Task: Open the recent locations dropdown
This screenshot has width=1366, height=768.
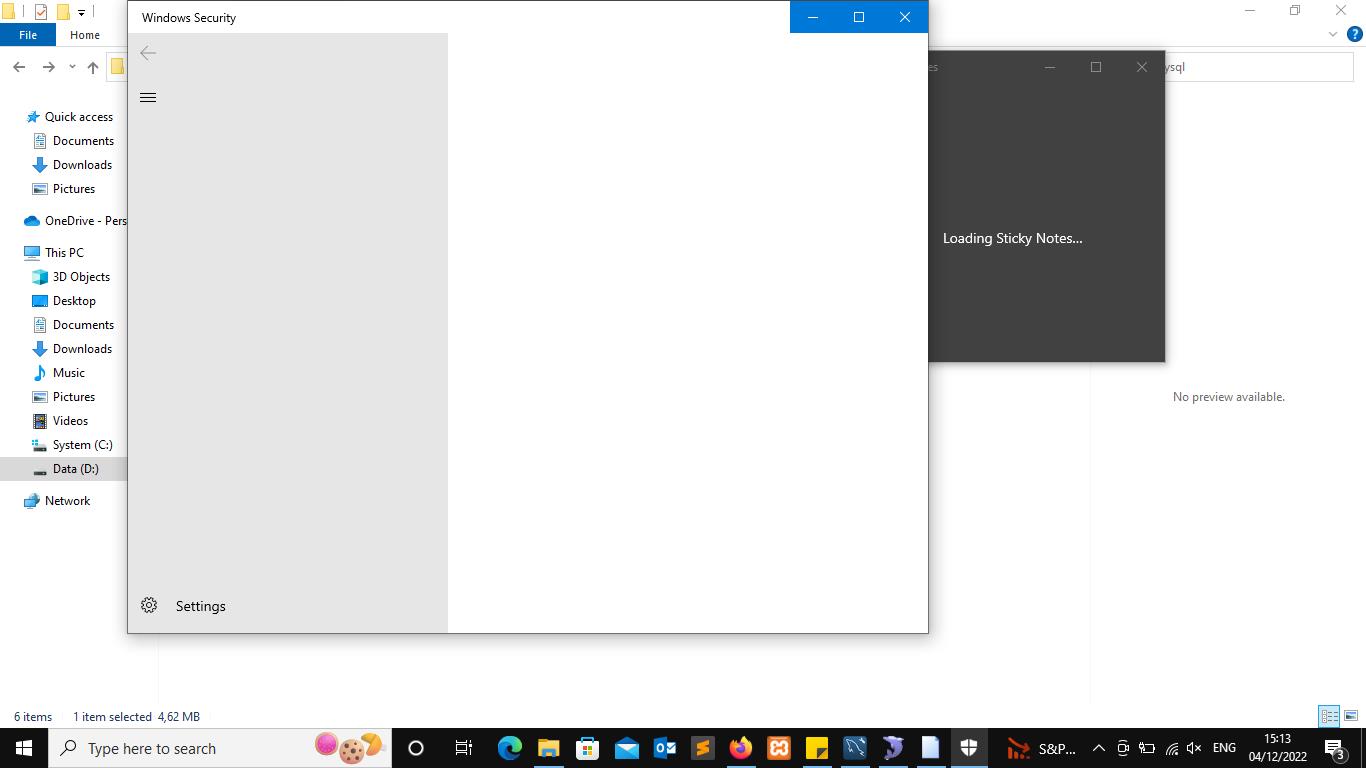Action: (72, 67)
